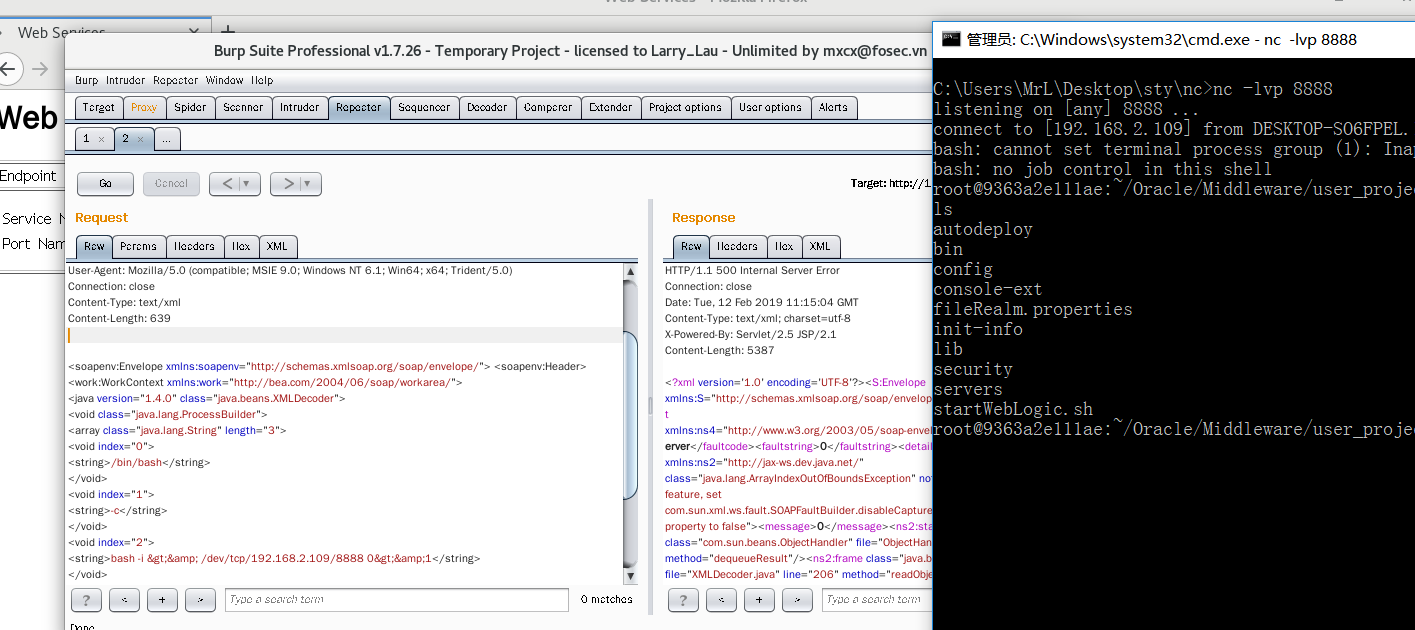1415x630 pixels.
Task: Click the request editor scroll-up arrow
Action: pos(630,272)
